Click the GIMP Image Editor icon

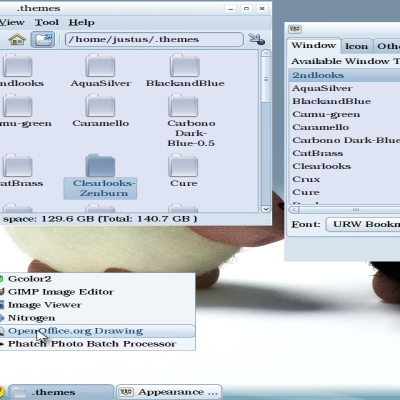point(1,292)
